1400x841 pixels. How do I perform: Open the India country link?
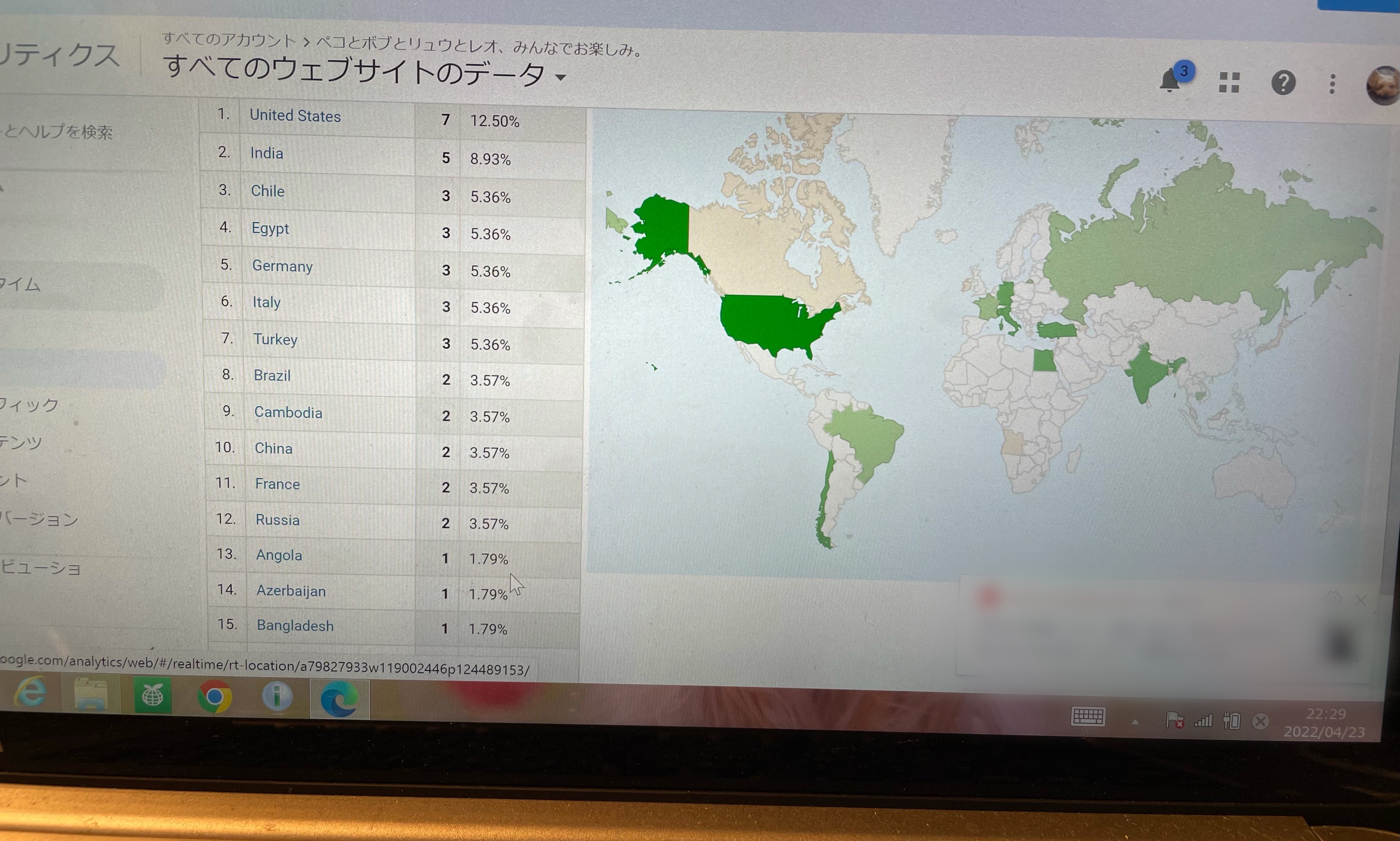pos(267,153)
